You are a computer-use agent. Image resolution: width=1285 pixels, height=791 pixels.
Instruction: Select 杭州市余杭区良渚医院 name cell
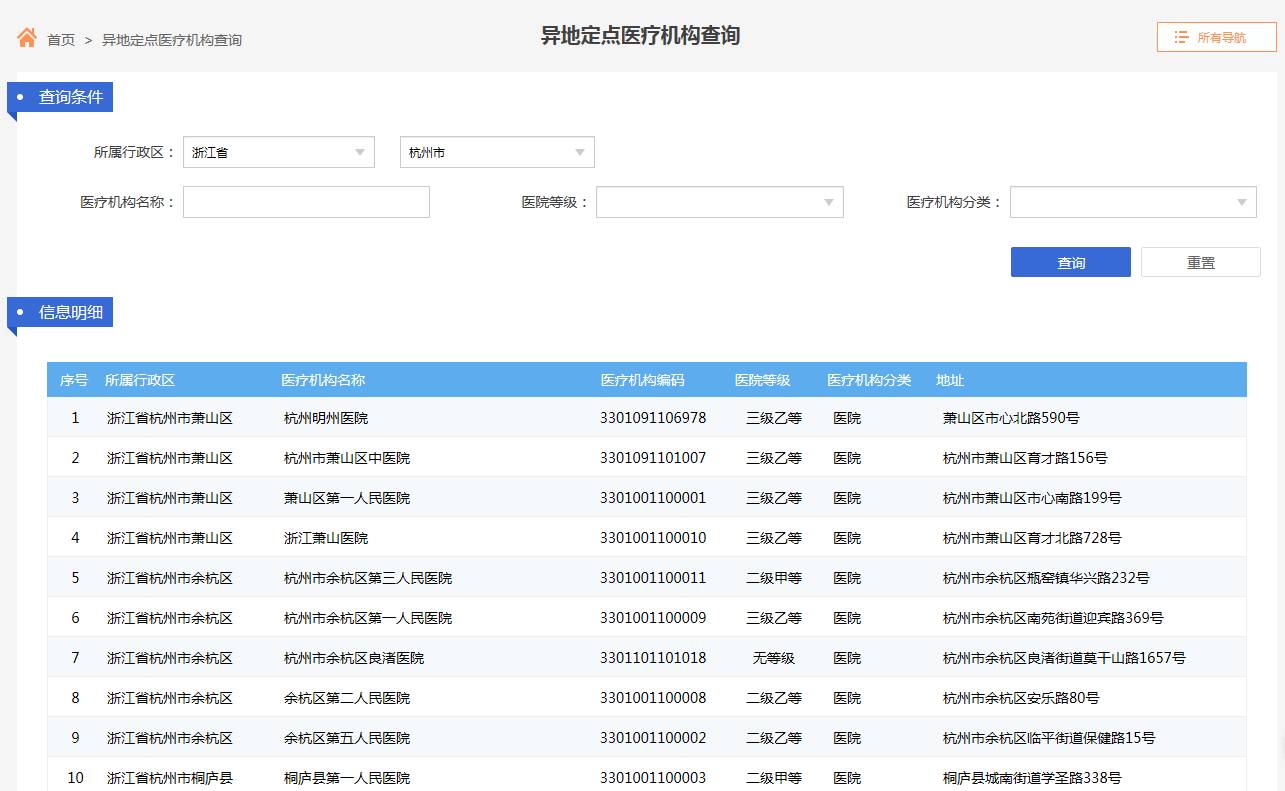[354, 658]
